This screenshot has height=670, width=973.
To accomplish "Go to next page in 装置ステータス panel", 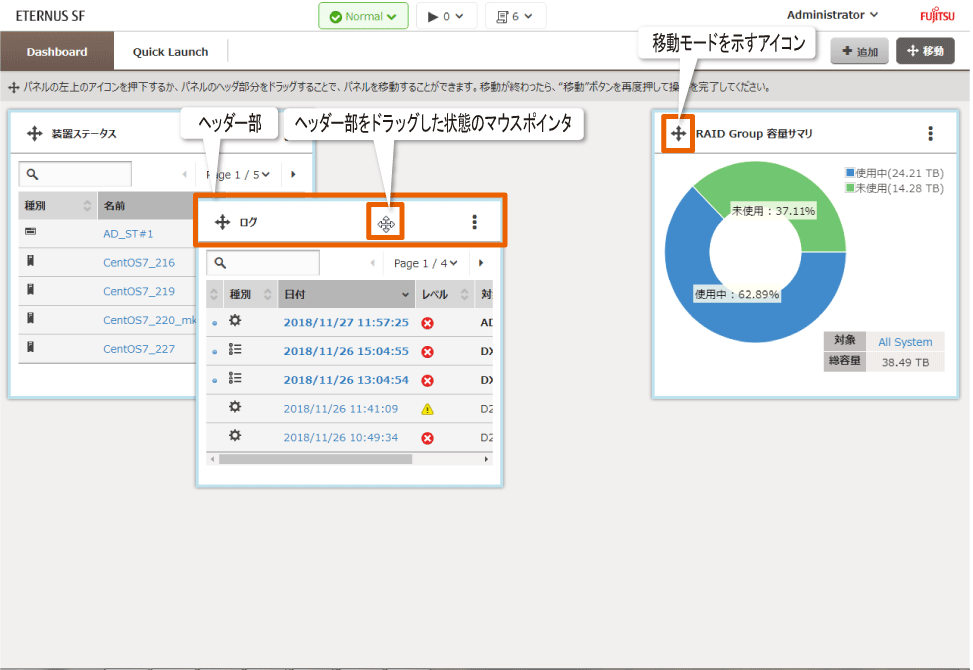I will click(294, 174).
